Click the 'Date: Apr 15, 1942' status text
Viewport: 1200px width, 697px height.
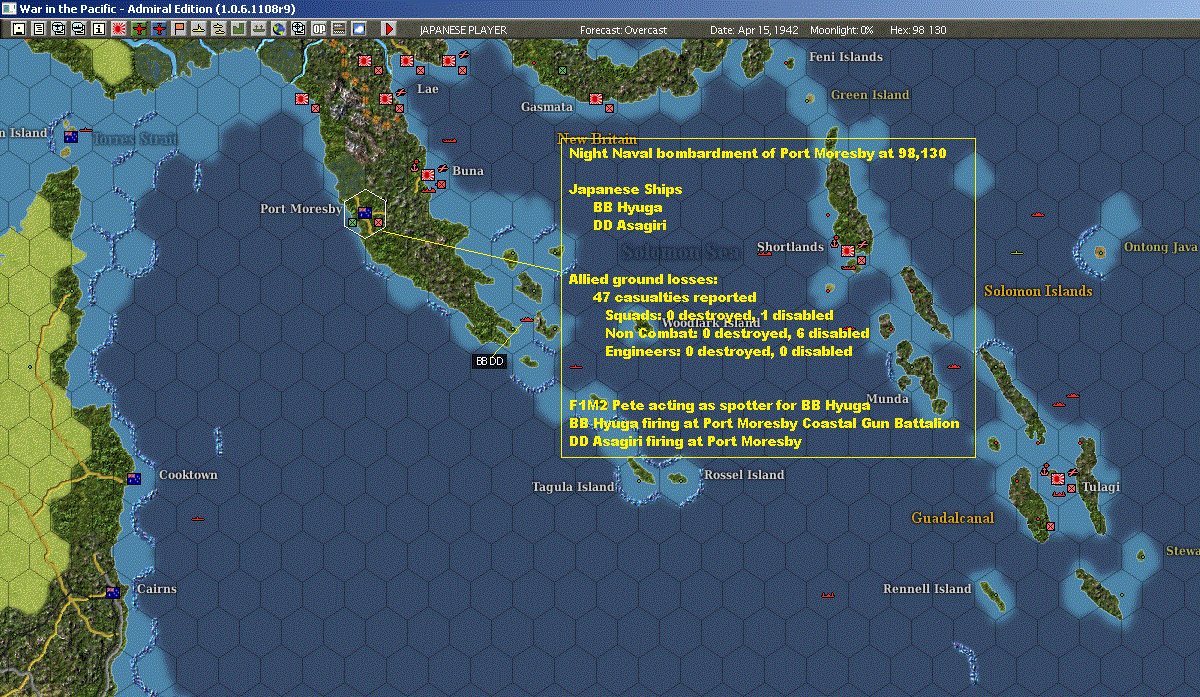click(754, 30)
